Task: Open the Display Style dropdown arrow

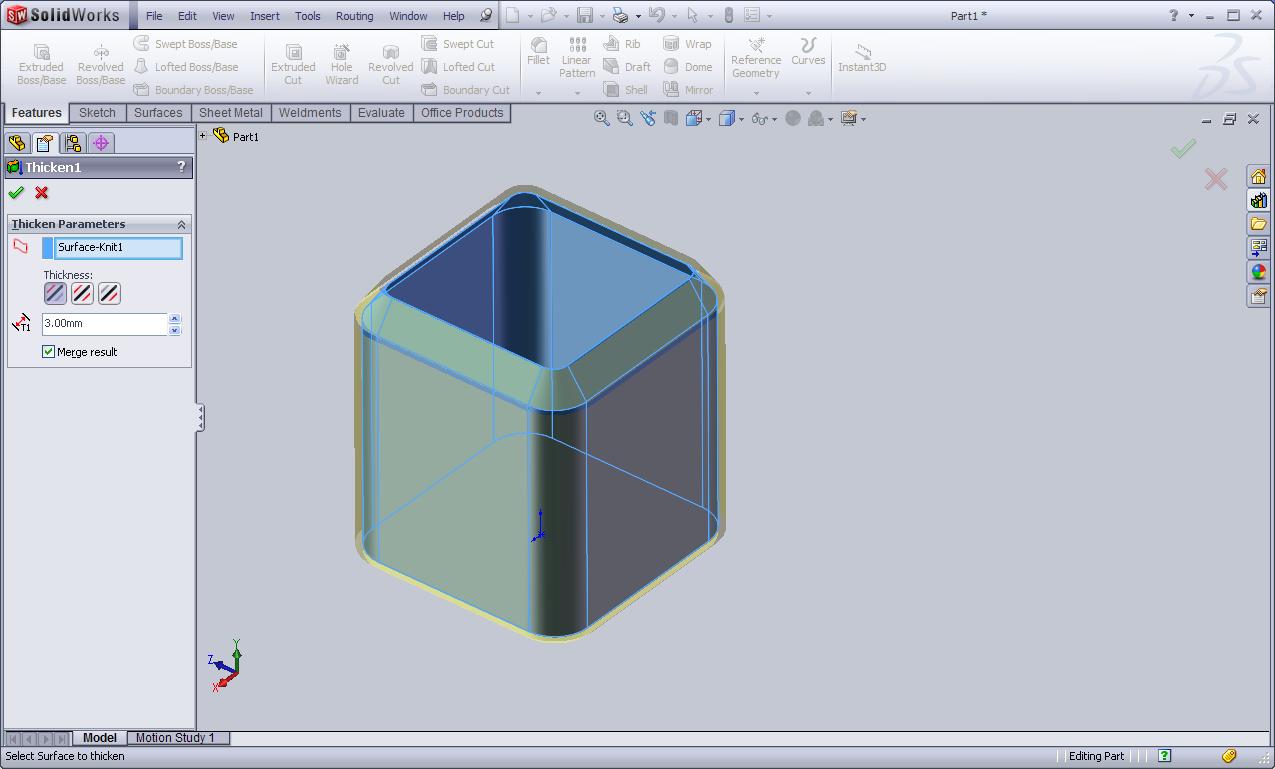Action: (741, 119)
